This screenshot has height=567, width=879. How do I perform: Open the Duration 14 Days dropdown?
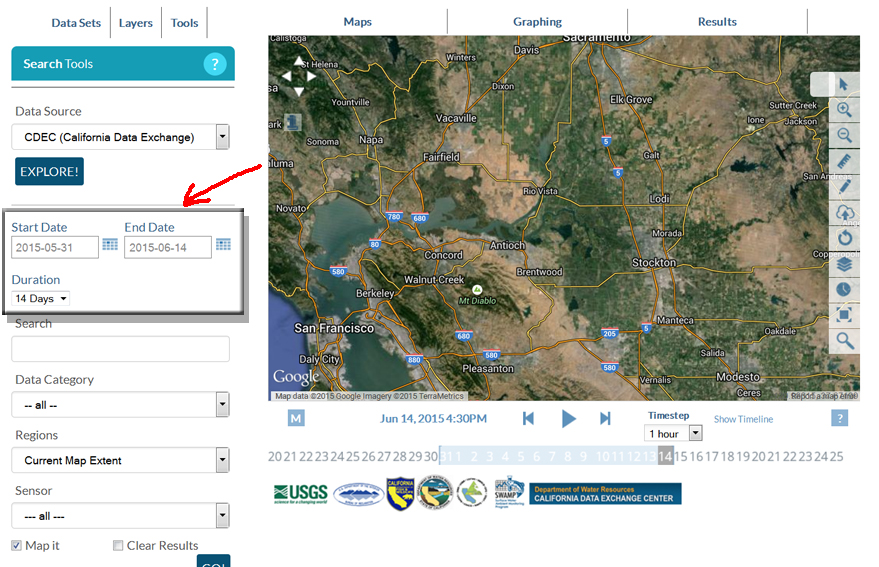click(41, 298)
